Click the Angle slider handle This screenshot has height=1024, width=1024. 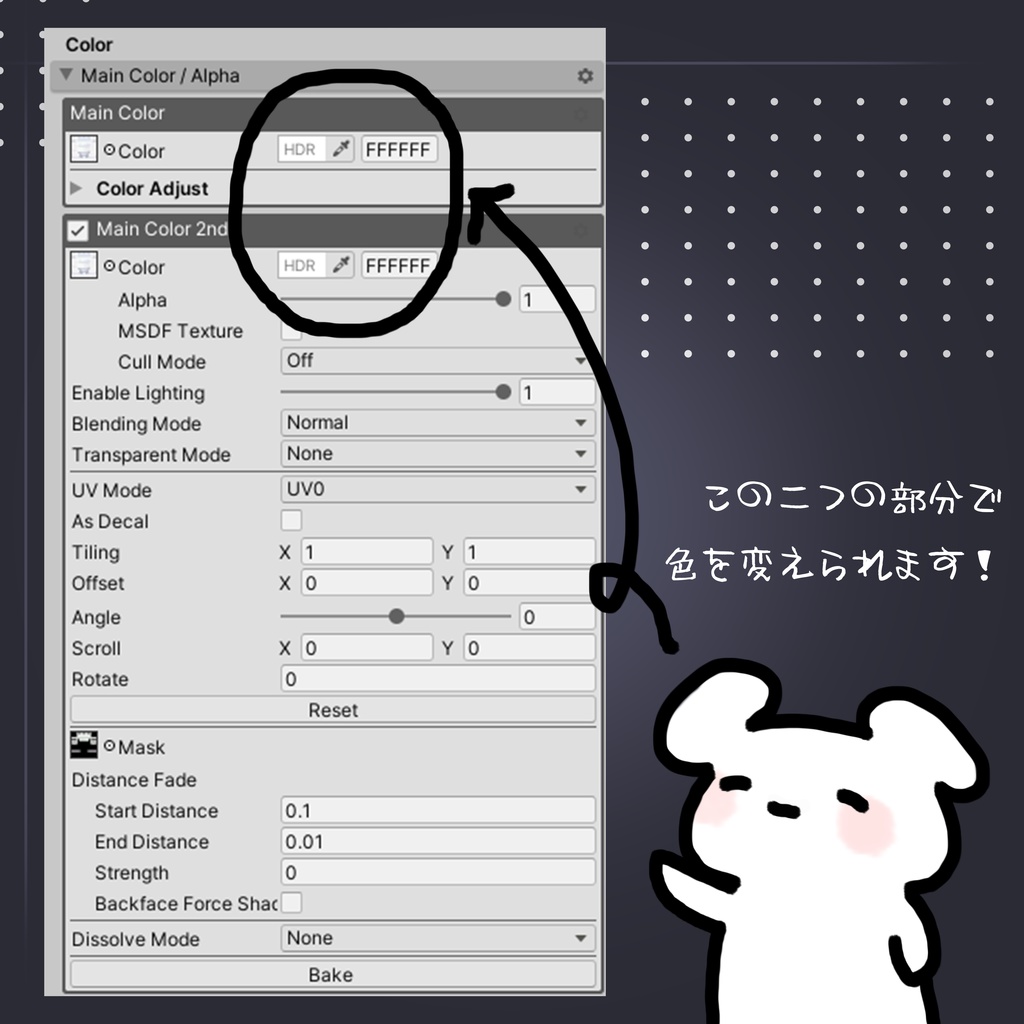[396, 616]
